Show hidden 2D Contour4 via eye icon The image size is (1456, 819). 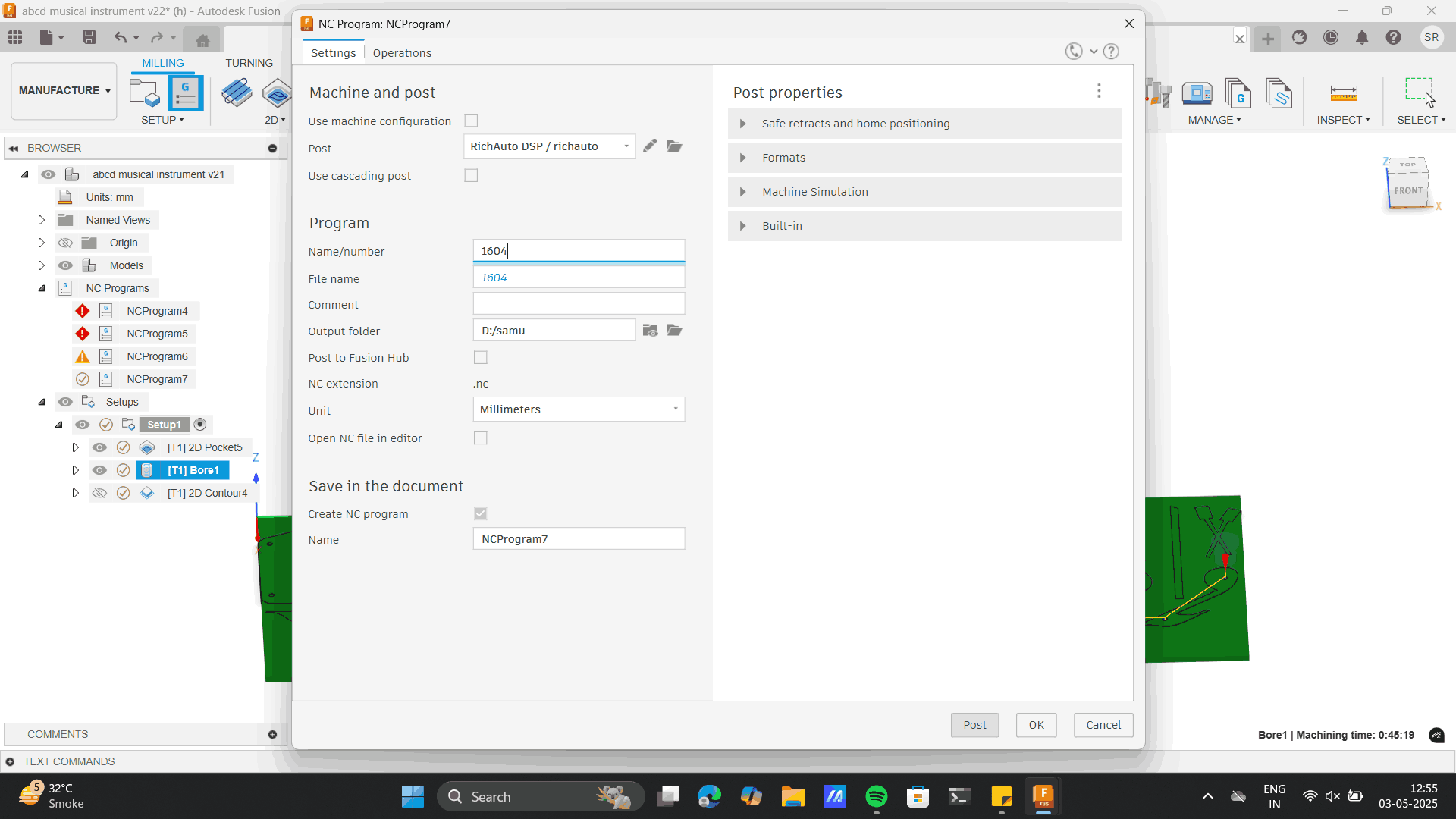[99, 493]
